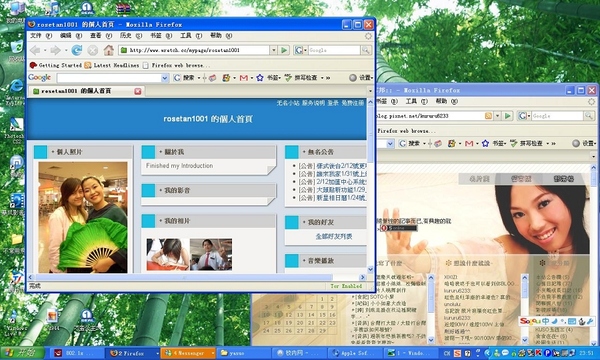The image size is (600, 360).
Task: Click green Go arrow beside wretch.cc address
Action: click(x=284, y=50)
